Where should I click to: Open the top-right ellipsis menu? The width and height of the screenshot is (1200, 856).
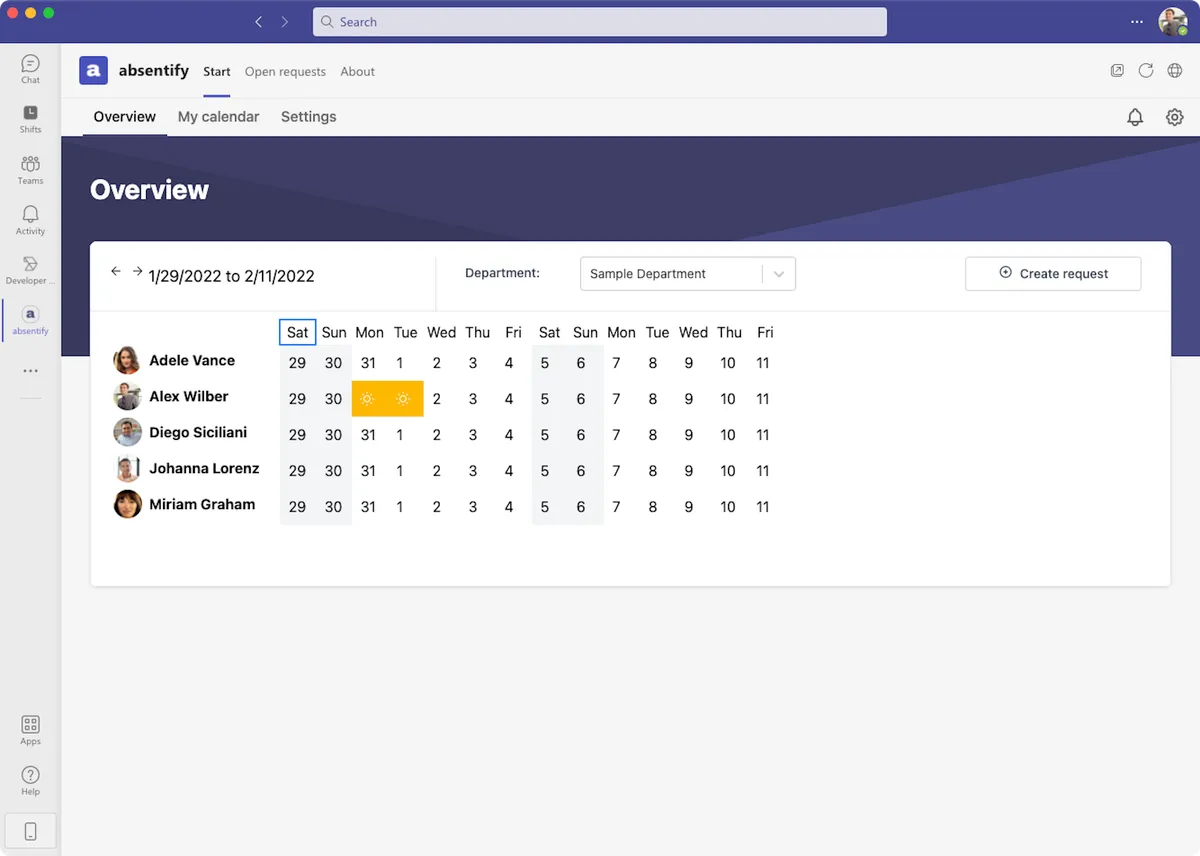pos(1137,20)
